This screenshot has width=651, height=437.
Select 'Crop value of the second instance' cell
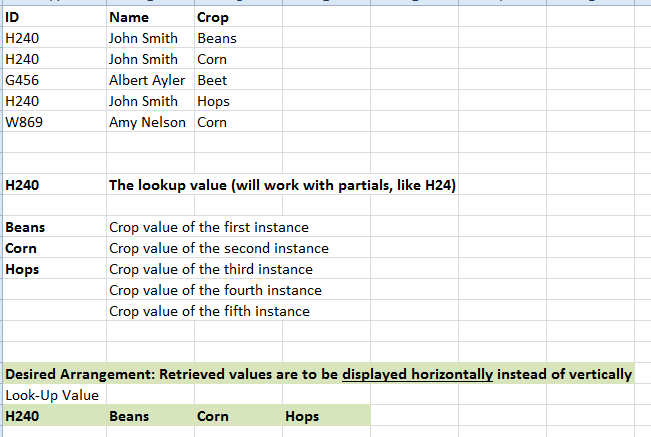tap(219, 248)
